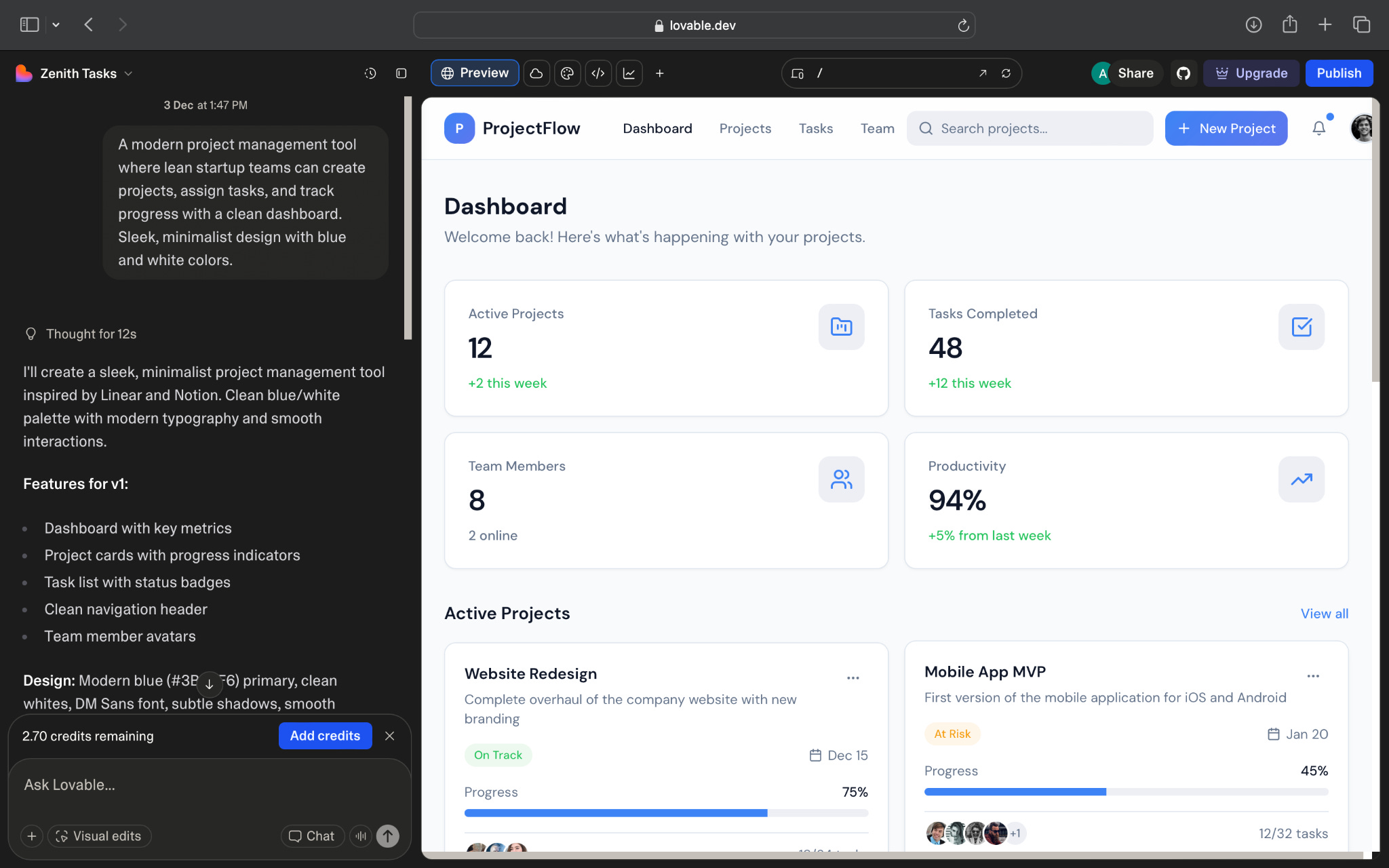Image resolution: width=1389 pixels, height=868 pixels.
Task: Go to the Projects nav tab
Action: point(745,128)
